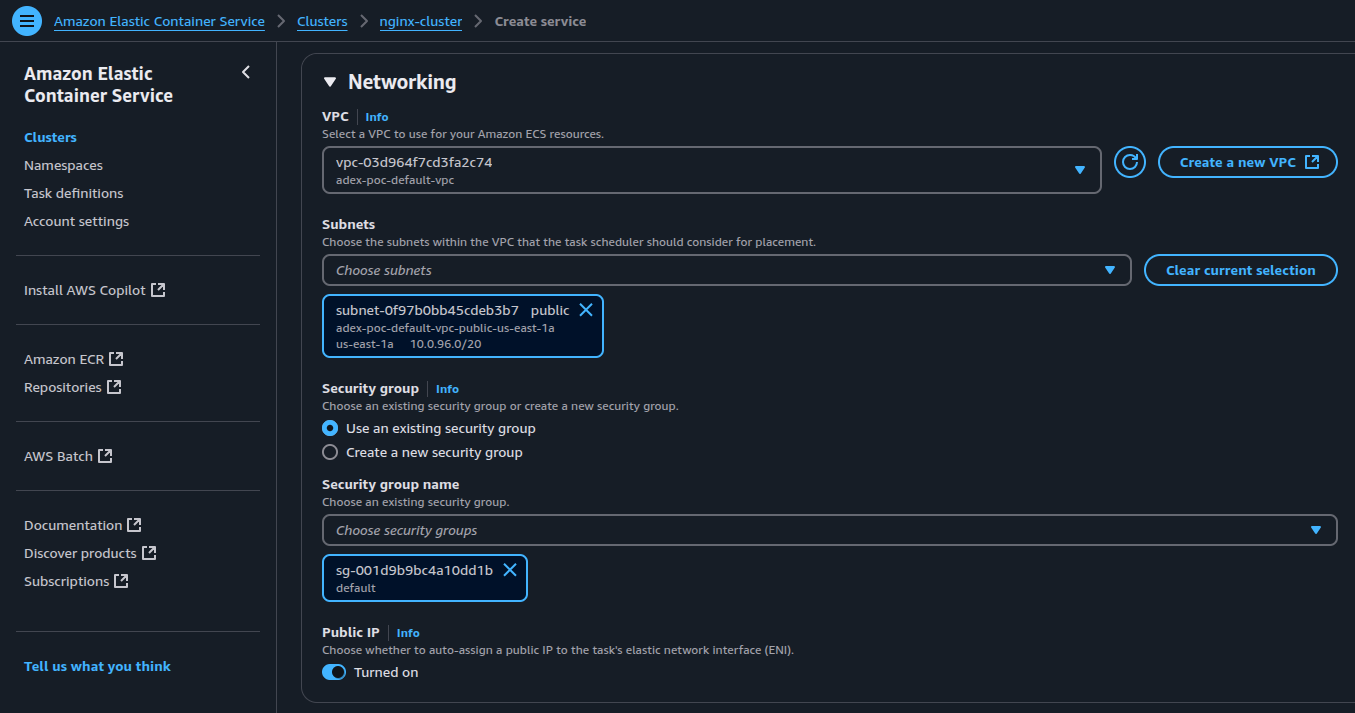Open the VPC selection dropdown
Viewport: 1355px width, 713px height.
tap(711, 170)
